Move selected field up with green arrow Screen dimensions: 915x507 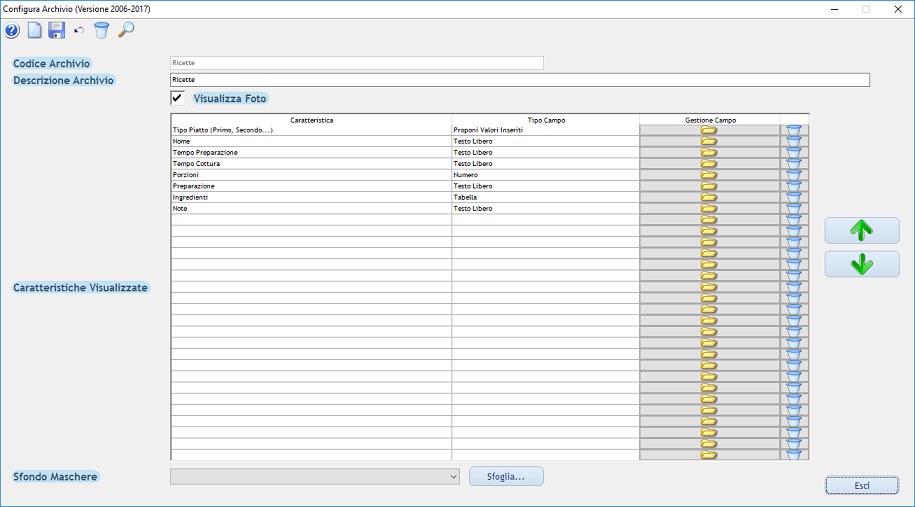click(862, 230)
